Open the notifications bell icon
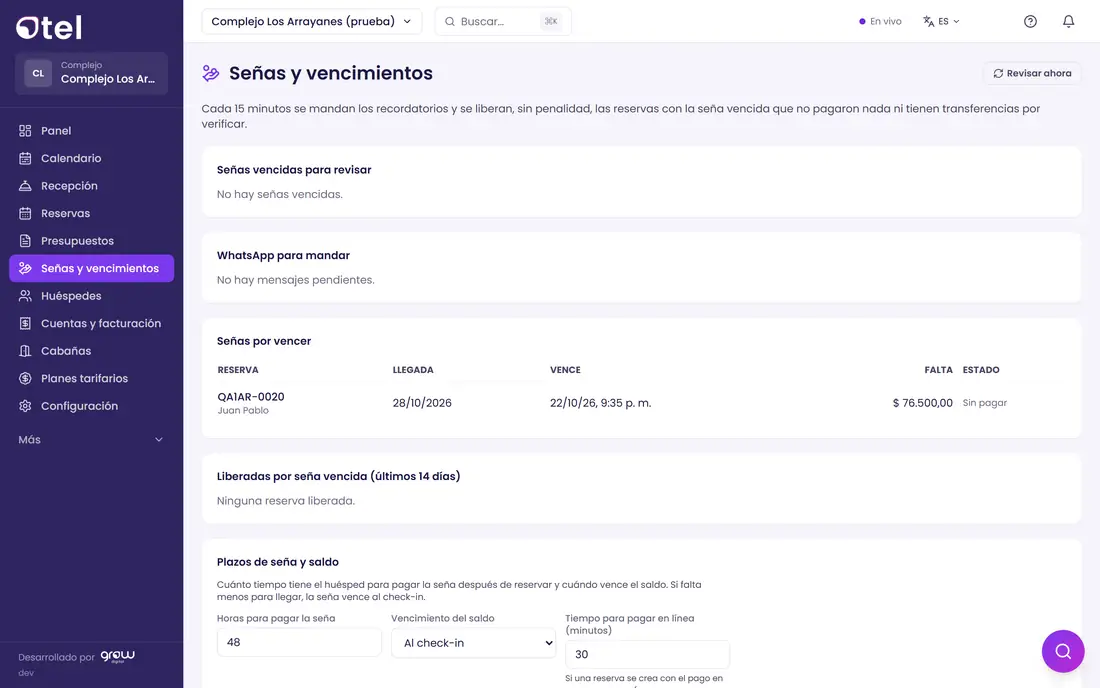 (1068, 22)
